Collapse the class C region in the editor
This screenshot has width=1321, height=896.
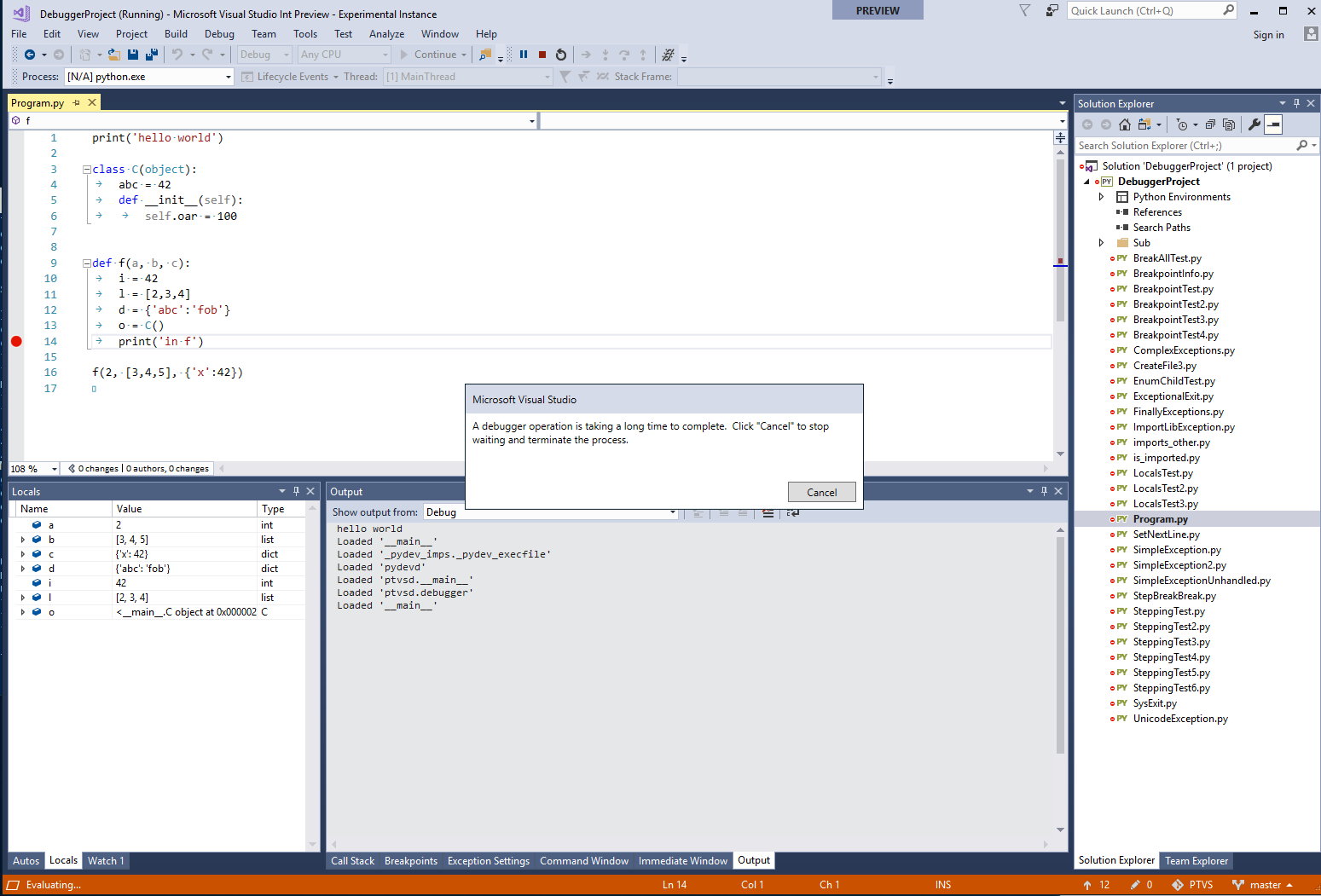pos(86,169)
